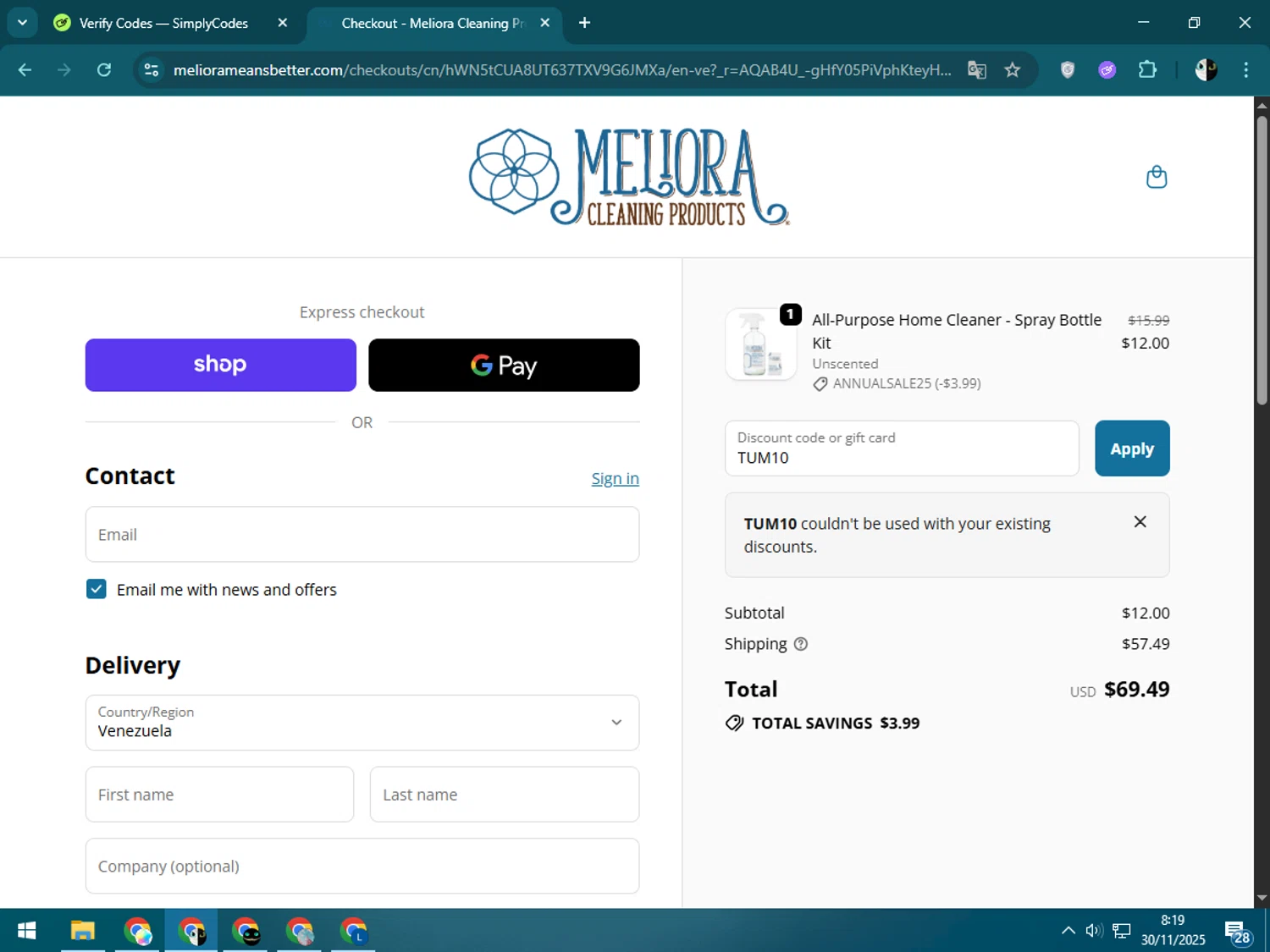Open the first Chrome taskbar icon
This screenshot has height=952, width=1270.
[137, 931]
